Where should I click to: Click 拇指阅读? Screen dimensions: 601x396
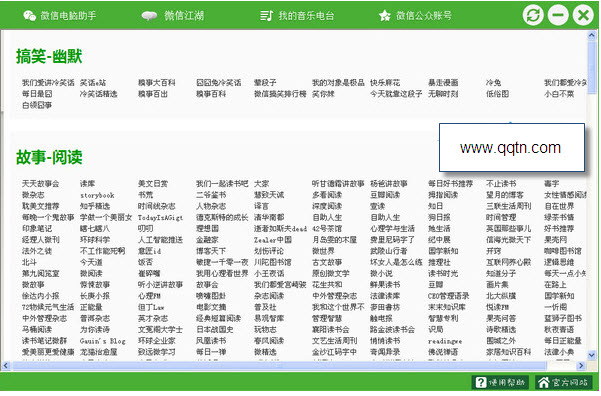443,195
